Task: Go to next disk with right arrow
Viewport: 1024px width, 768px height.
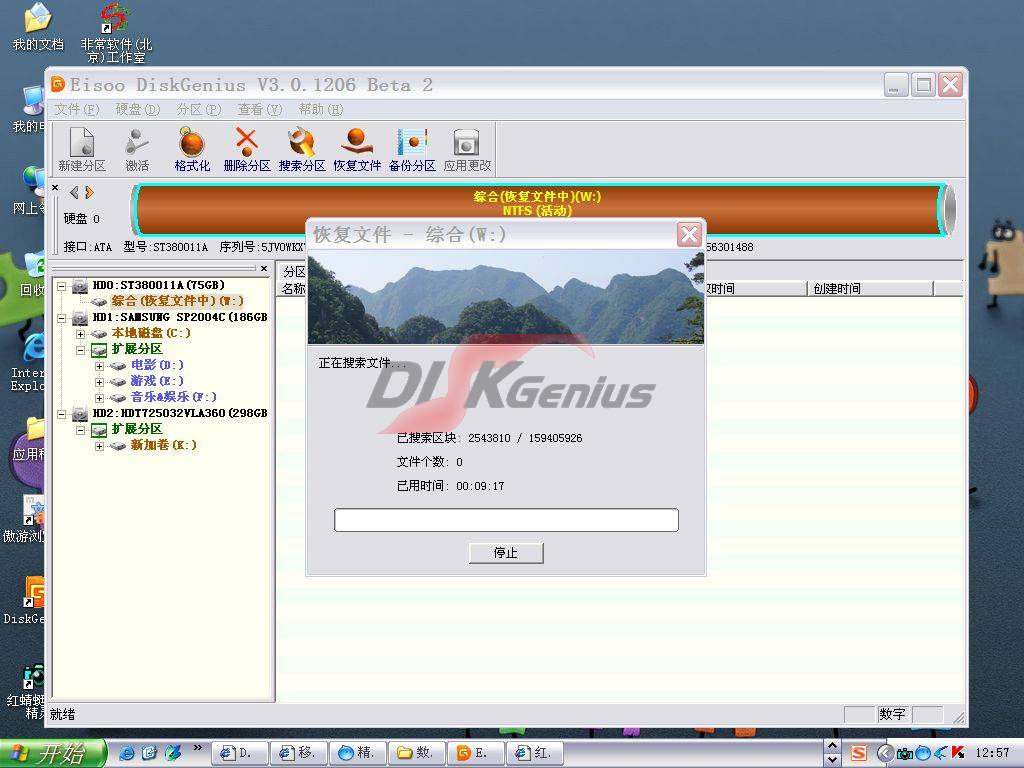Action: 89,192
